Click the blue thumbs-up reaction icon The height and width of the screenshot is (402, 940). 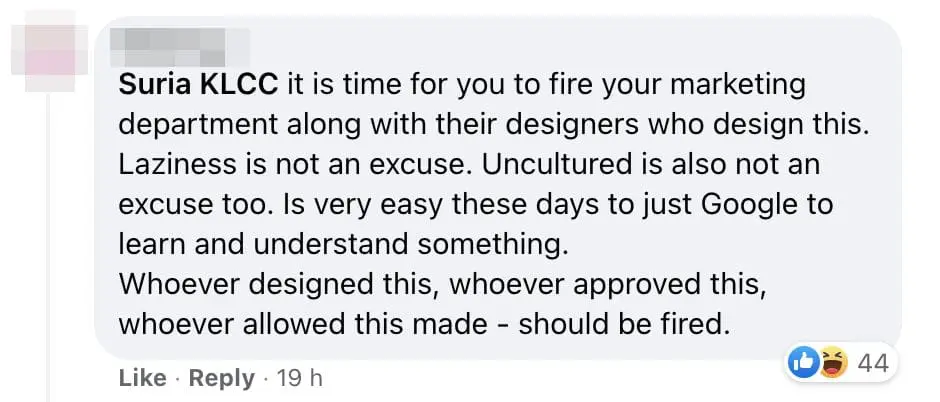(804, 362)
